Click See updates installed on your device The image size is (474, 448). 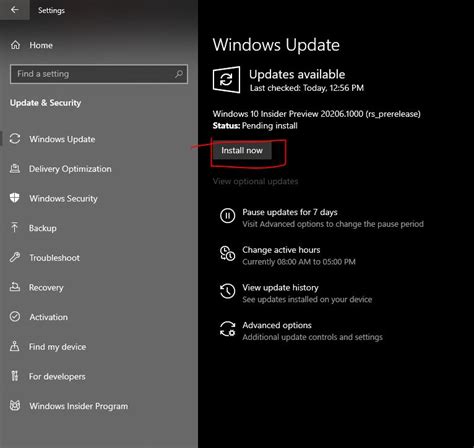(x=307, y=299)
